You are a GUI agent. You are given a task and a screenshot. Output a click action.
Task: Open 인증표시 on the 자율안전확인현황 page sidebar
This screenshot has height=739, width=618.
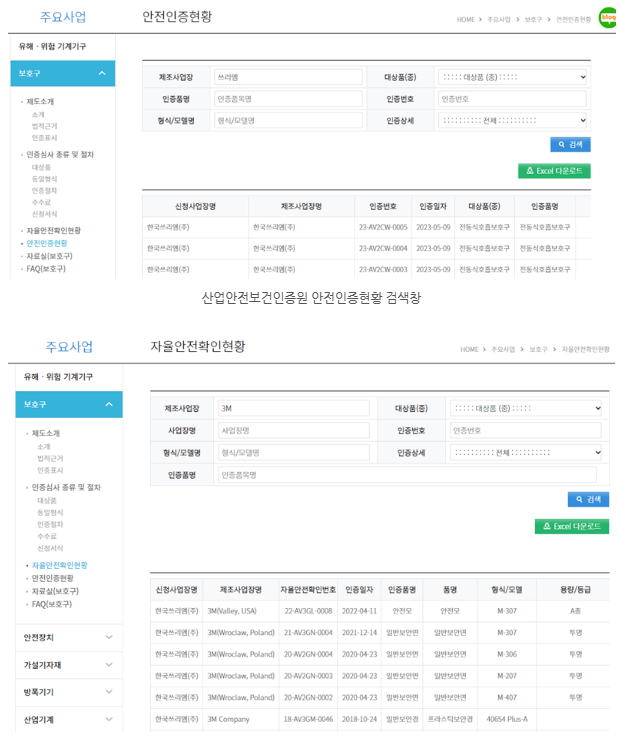50,470
